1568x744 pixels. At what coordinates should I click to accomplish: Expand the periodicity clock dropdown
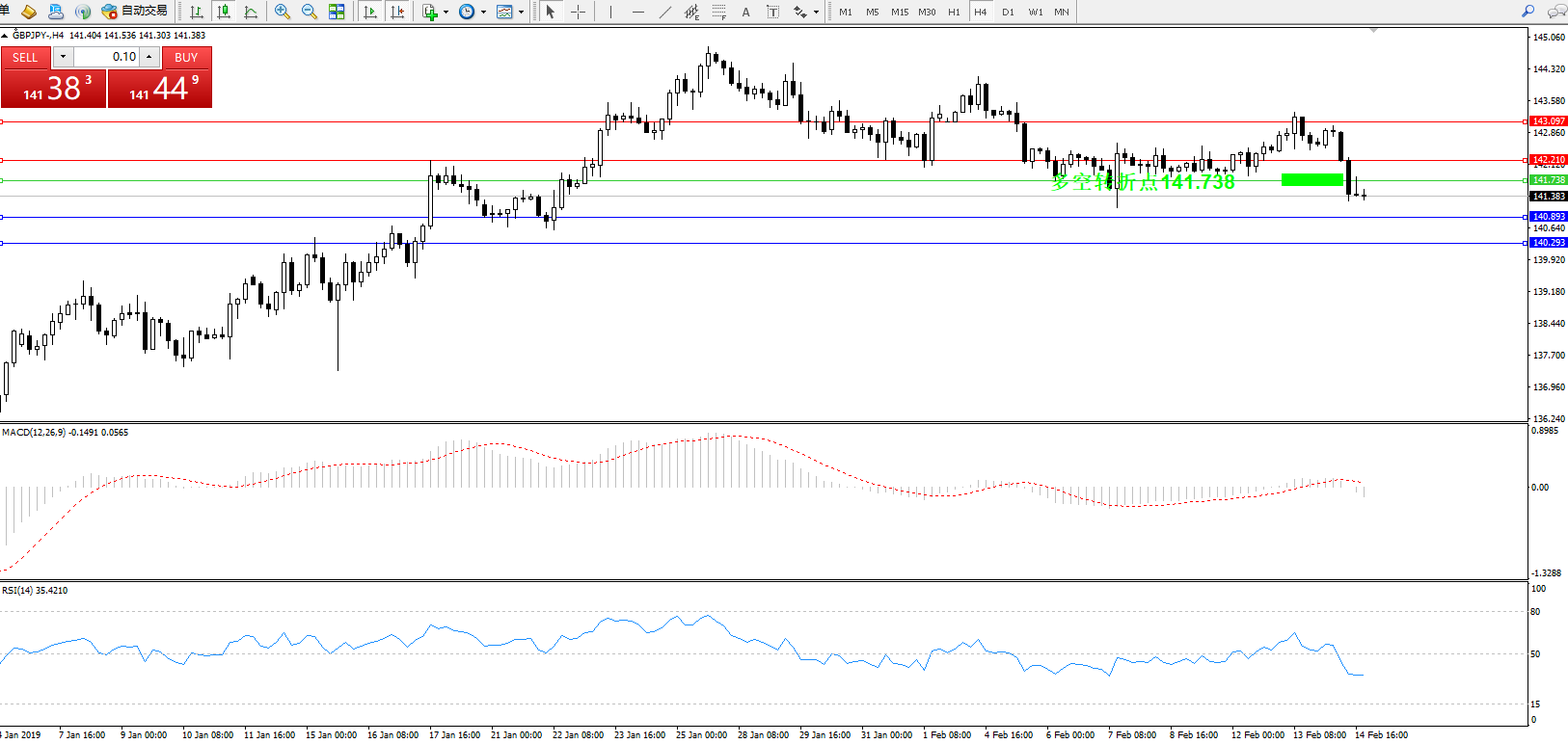click(483, 13)
